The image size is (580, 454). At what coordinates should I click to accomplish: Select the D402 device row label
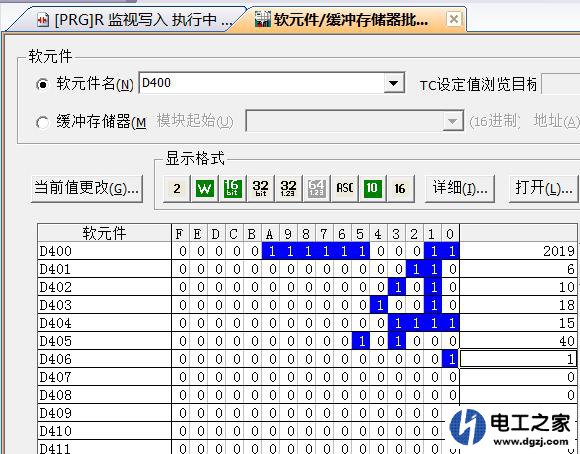105,287
